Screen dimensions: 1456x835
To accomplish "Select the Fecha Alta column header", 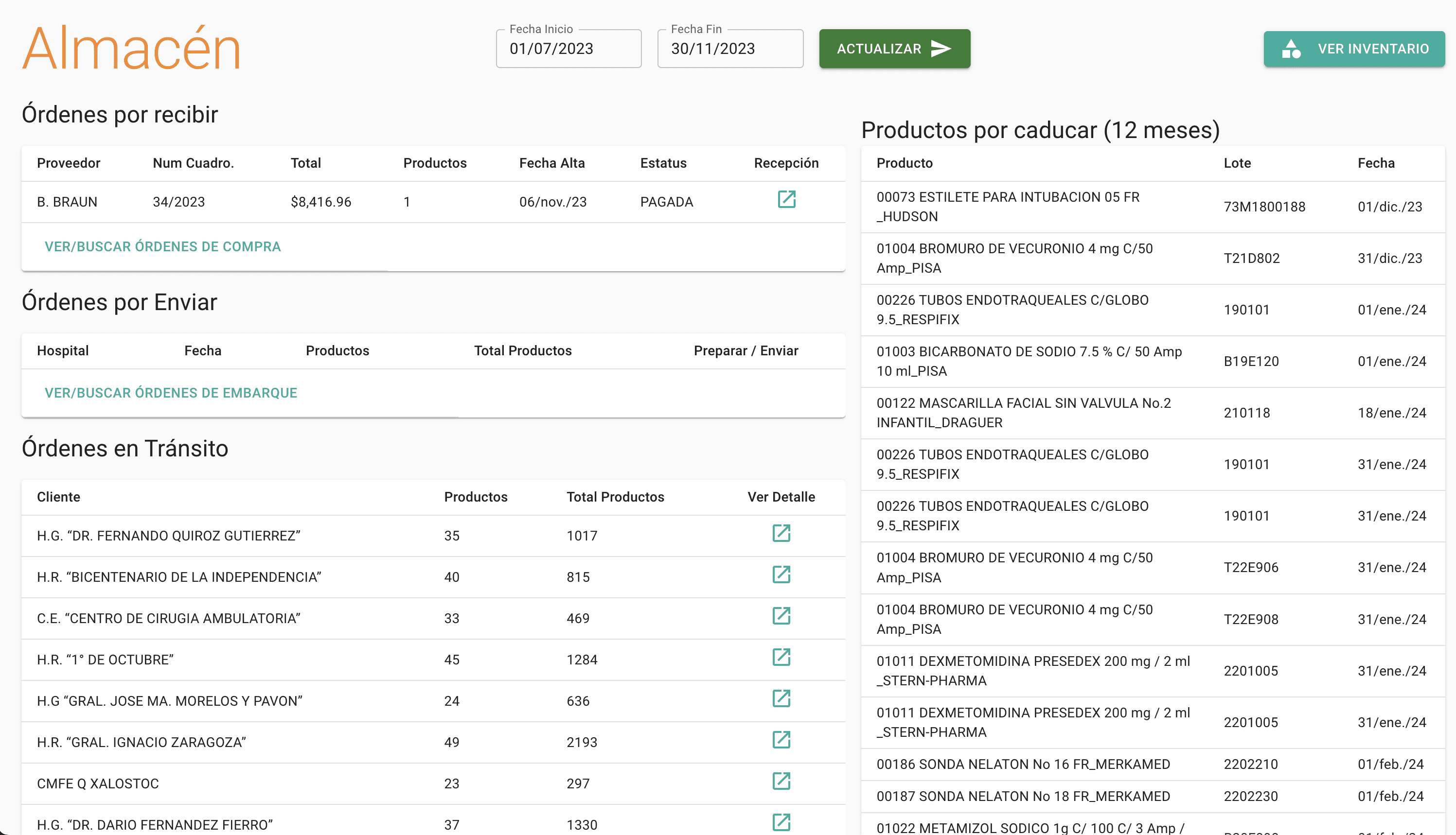I will [552, 163].
